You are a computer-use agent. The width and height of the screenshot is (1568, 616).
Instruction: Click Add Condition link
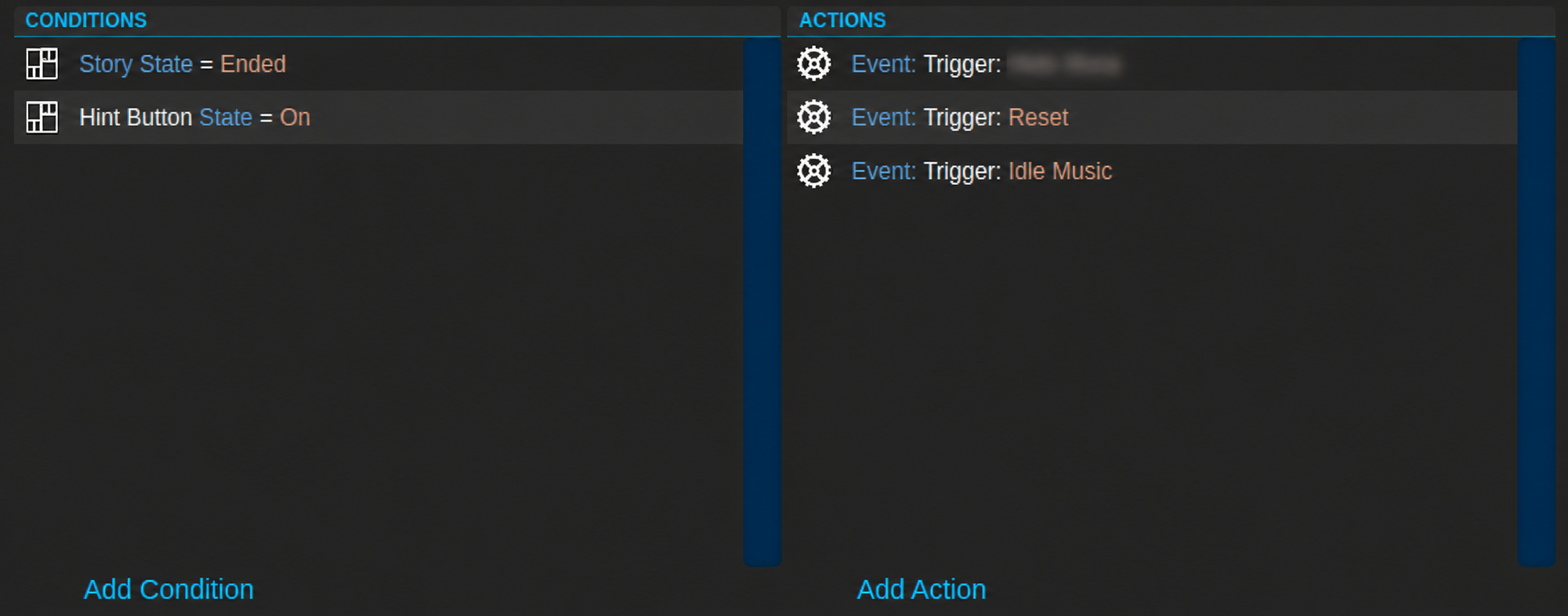pos(168,589)
